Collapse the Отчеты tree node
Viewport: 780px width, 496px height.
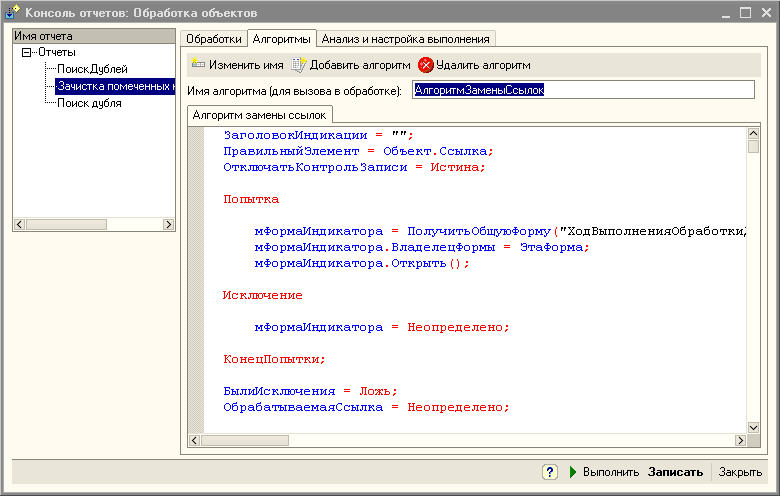pyautogui.click(x=26, y=52)
